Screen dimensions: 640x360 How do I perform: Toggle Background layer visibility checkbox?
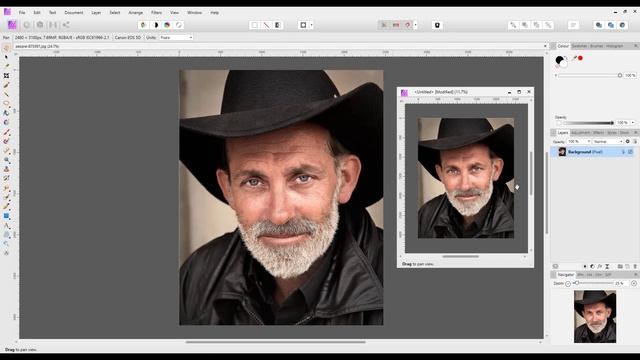(x=630, y=152)
